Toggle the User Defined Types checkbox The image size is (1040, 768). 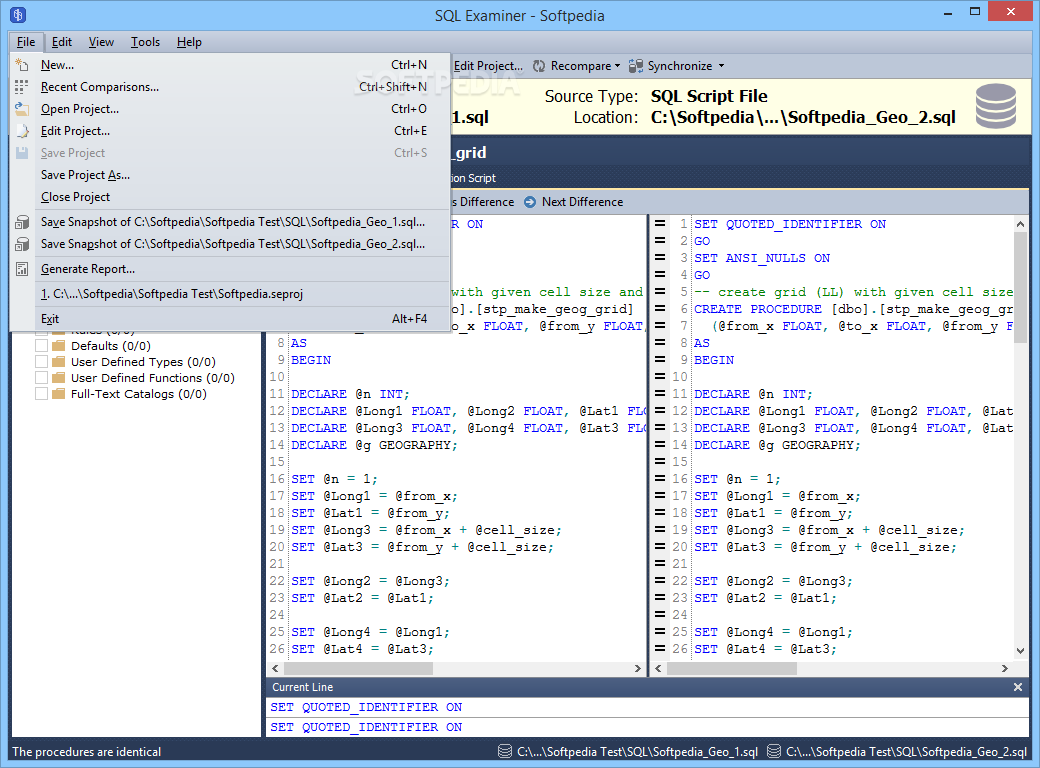point(41,362)
